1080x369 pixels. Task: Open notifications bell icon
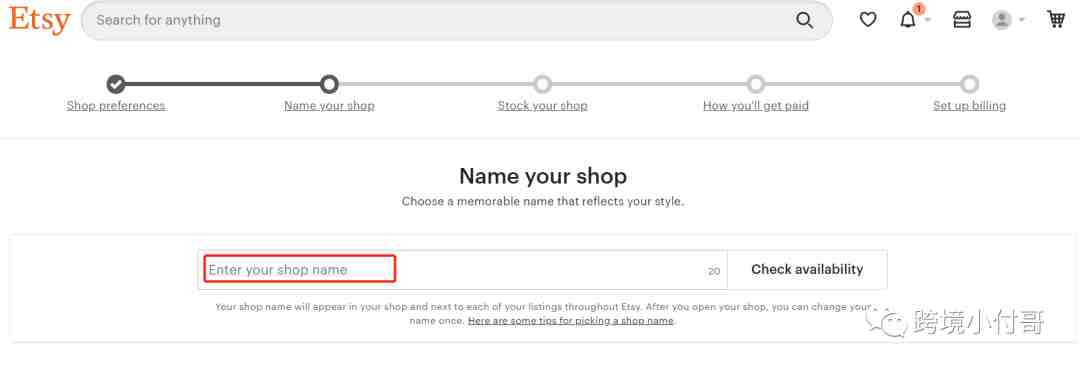coord(908,20)
